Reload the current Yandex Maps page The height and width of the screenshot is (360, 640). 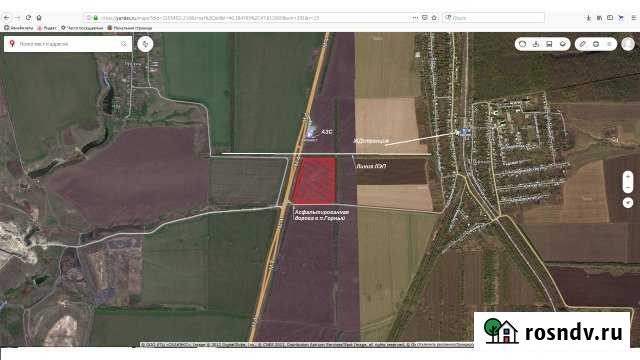[28, 18]
